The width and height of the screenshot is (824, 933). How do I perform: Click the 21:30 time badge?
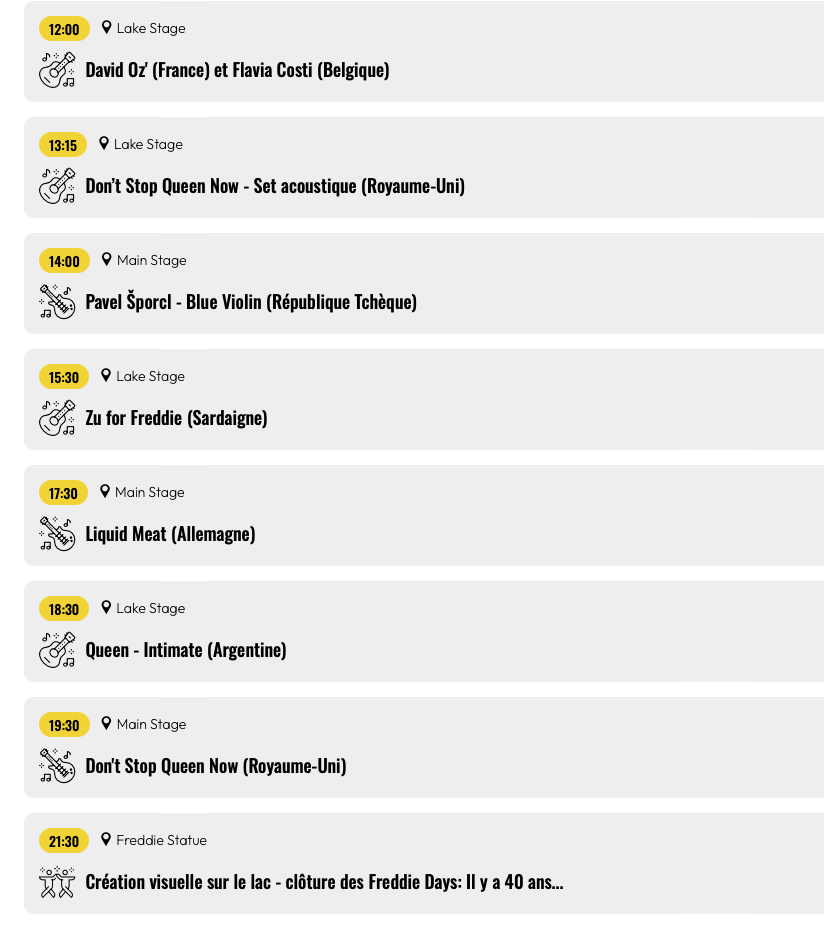(x=64, y=841)
